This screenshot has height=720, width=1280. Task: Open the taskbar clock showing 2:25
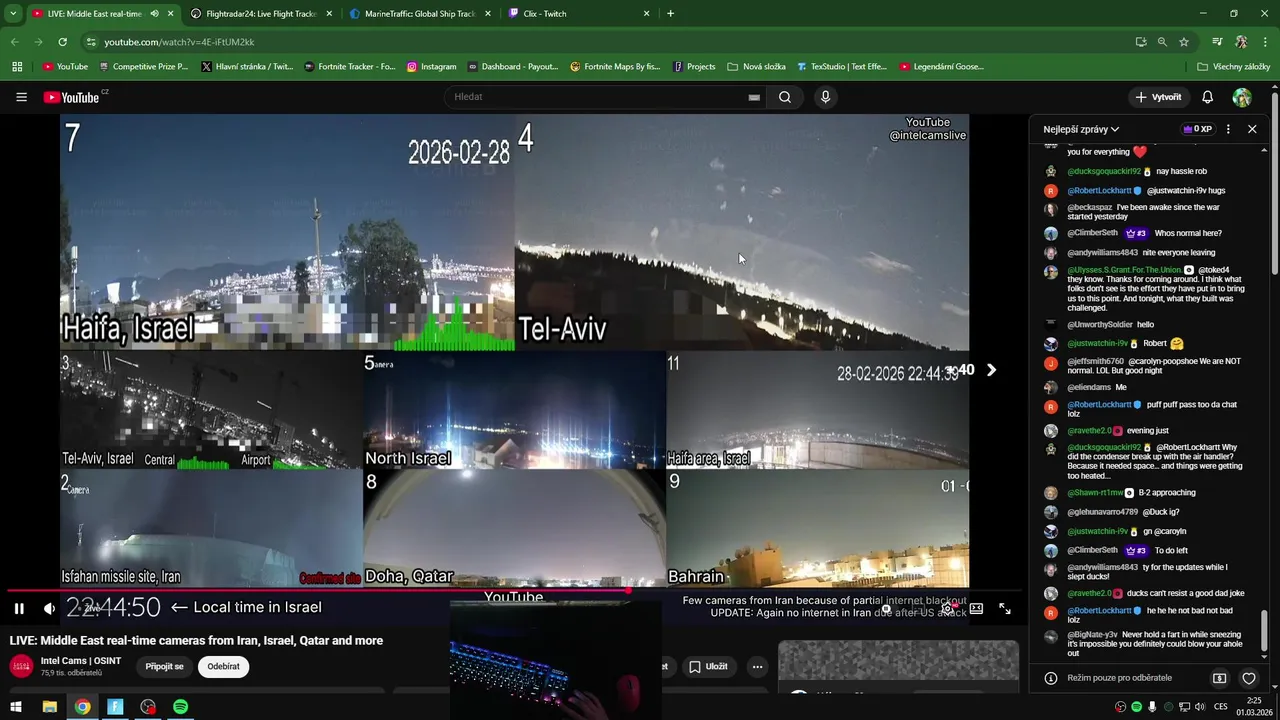(1254, 707)
